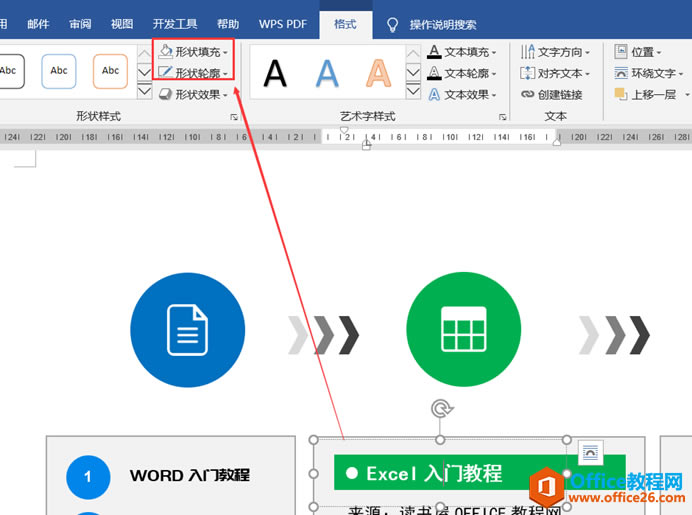Select the second triple-chevron arrow graphic
Image resolution: width=692 pixels, height=515 pixels.
pos(614,335)
